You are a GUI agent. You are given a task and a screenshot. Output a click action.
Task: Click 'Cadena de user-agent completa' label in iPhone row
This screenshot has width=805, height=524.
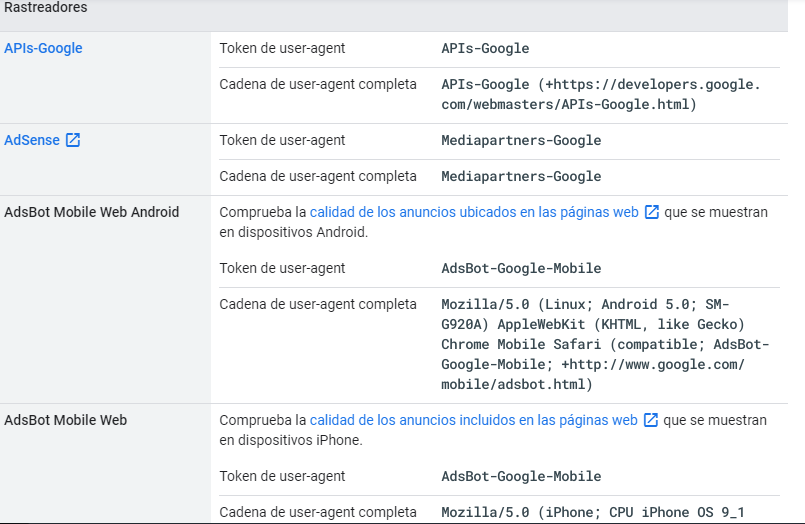coord(318,512)
